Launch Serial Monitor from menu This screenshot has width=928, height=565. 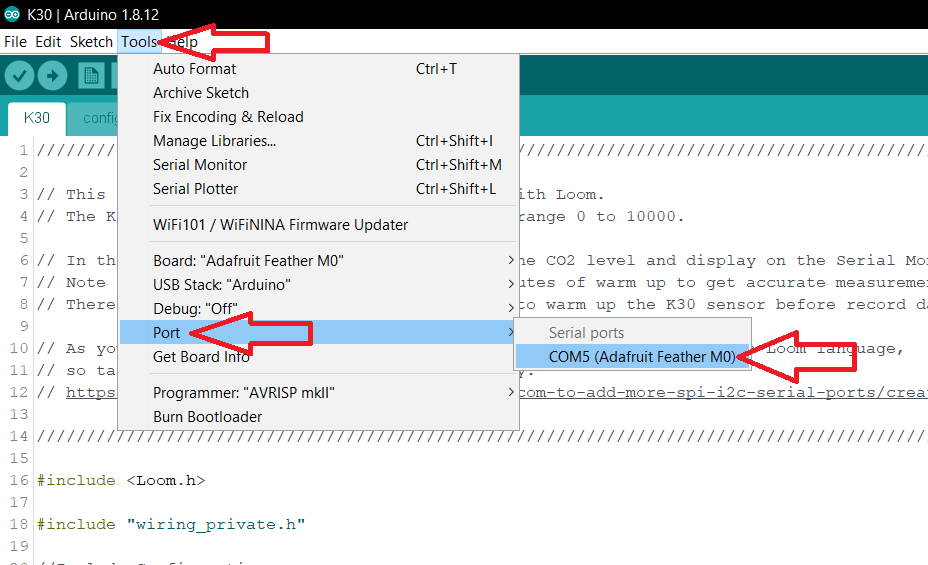click(x=318, y=164)
